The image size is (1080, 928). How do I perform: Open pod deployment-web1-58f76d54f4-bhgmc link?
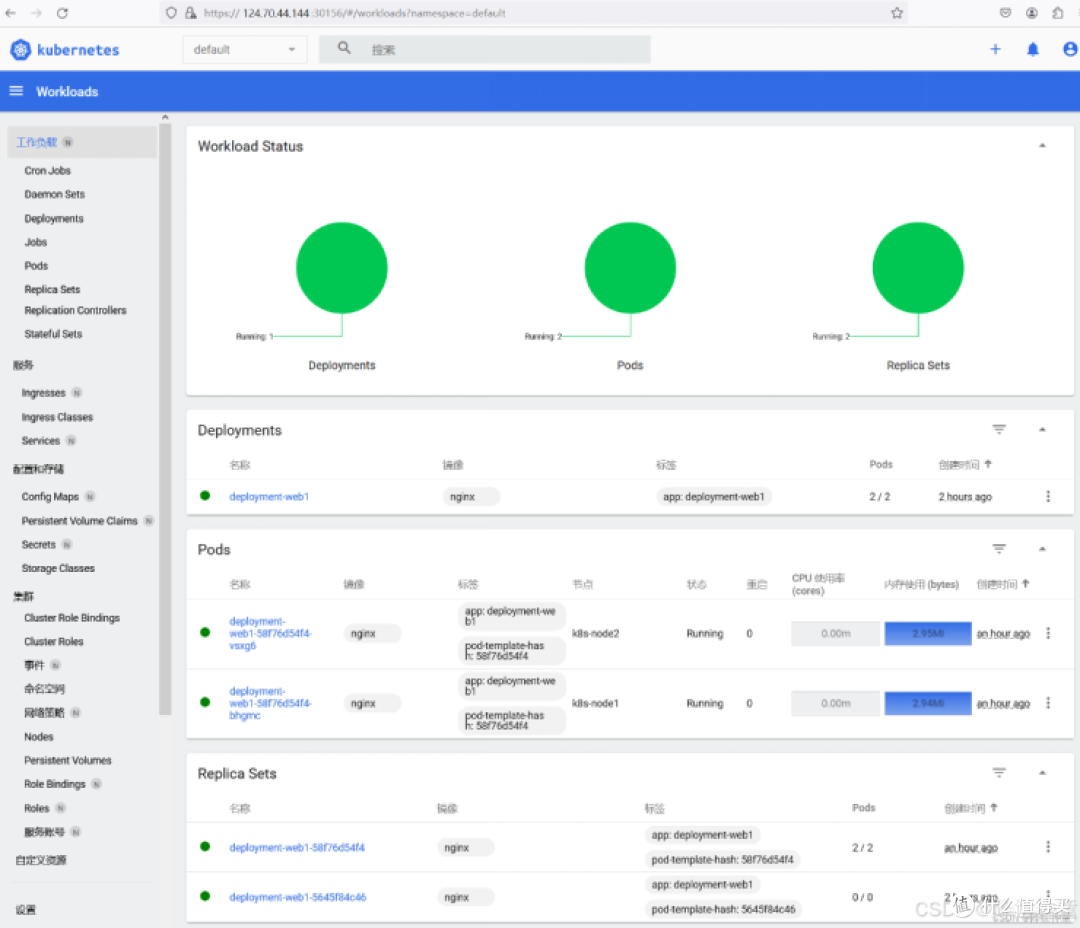(270, 703)
